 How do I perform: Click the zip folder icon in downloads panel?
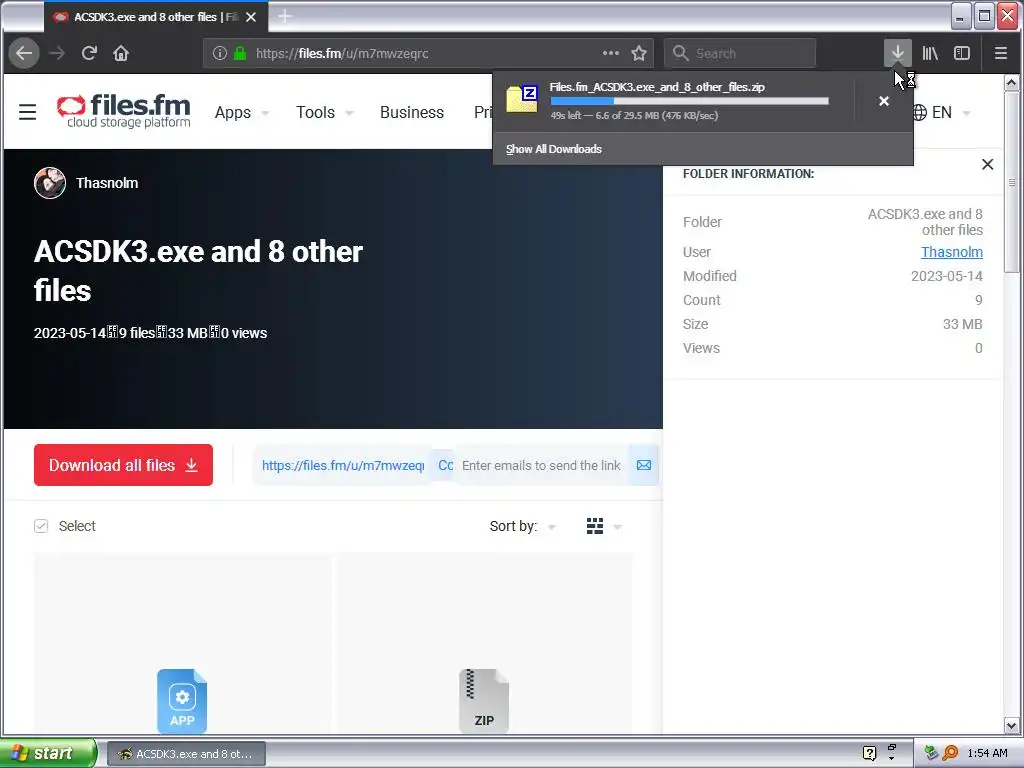point(522,99)
